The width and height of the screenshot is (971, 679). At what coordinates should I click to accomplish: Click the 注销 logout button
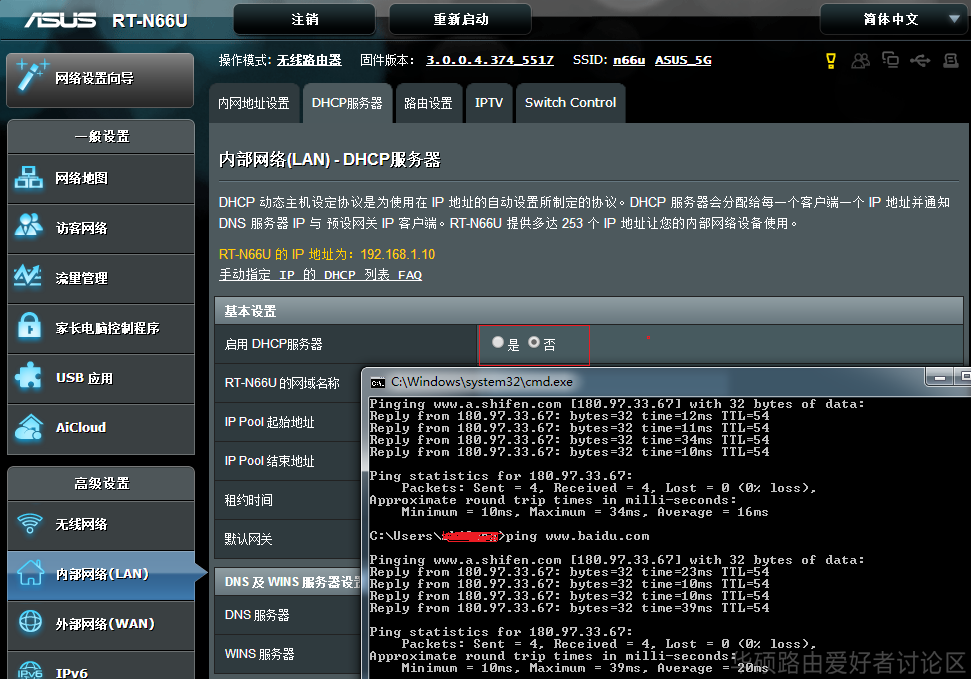tap(305, 19)
